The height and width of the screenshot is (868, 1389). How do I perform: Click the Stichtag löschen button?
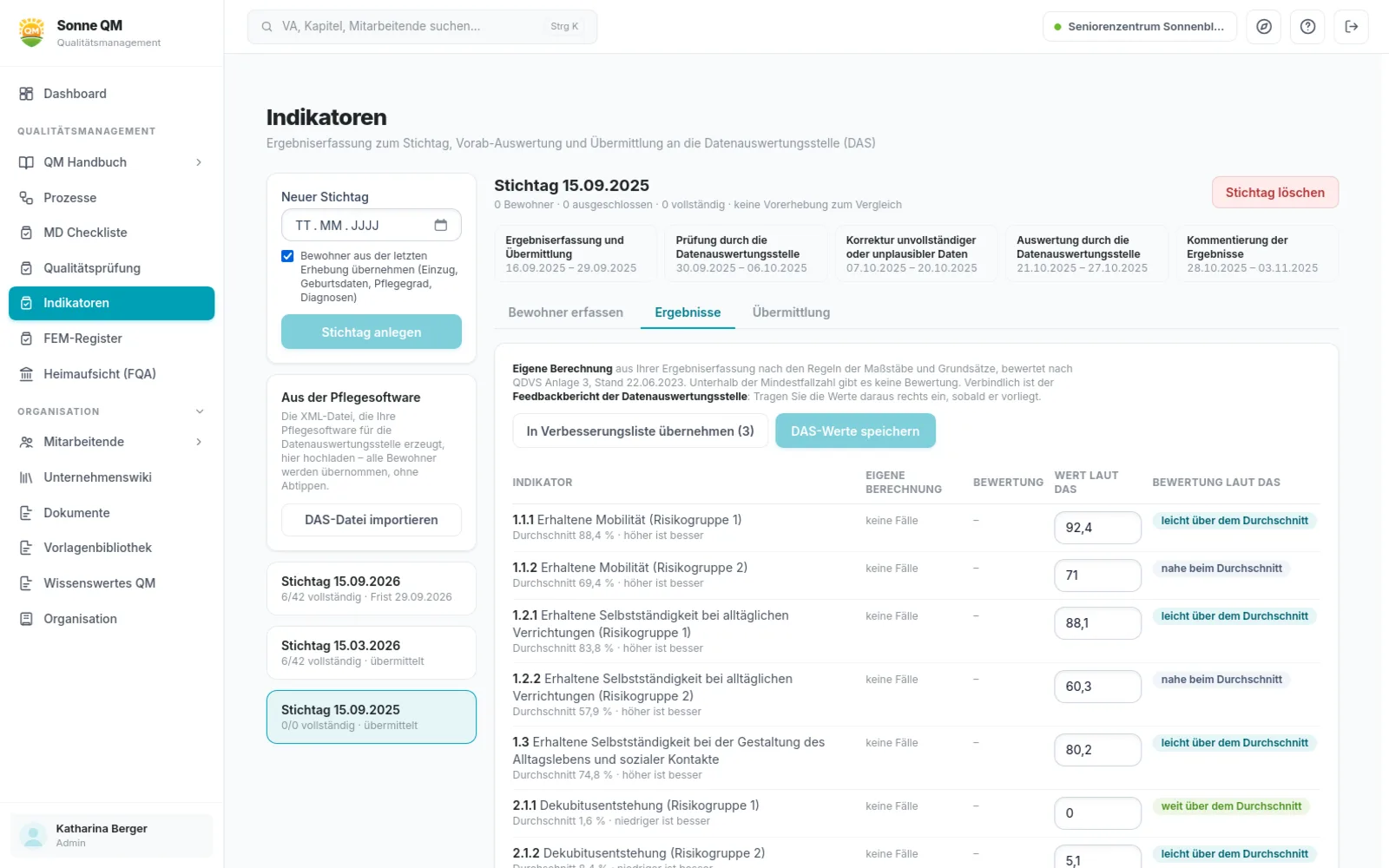pos(1274,193)
